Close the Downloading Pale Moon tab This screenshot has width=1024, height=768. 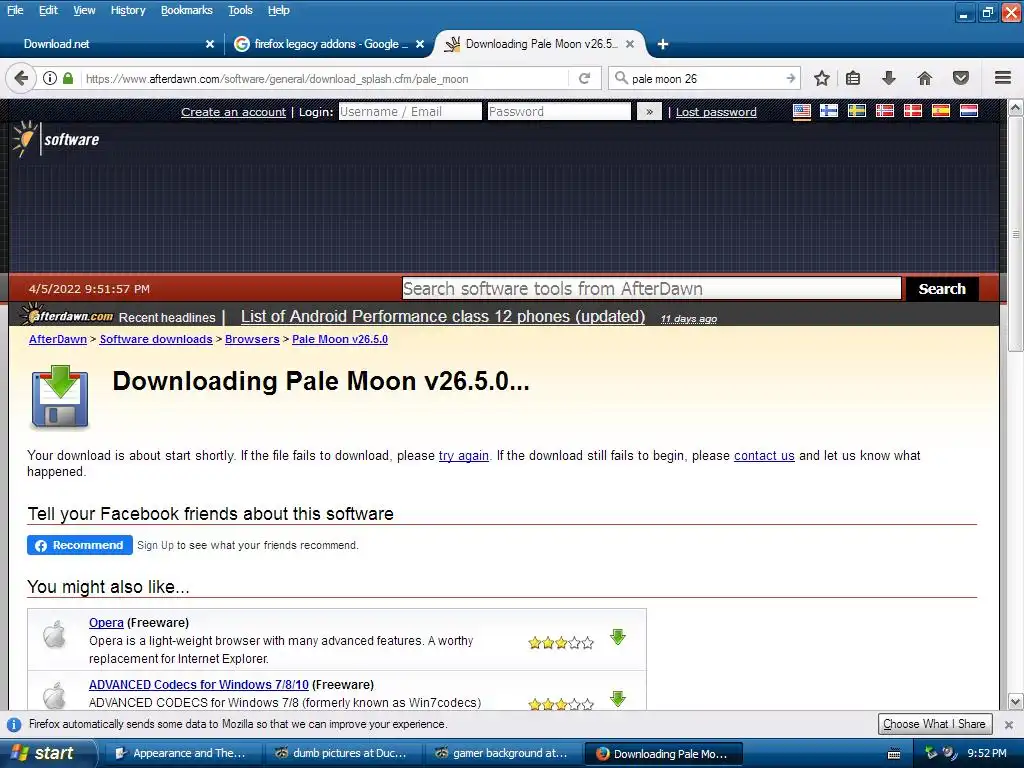tap(630, 44)
